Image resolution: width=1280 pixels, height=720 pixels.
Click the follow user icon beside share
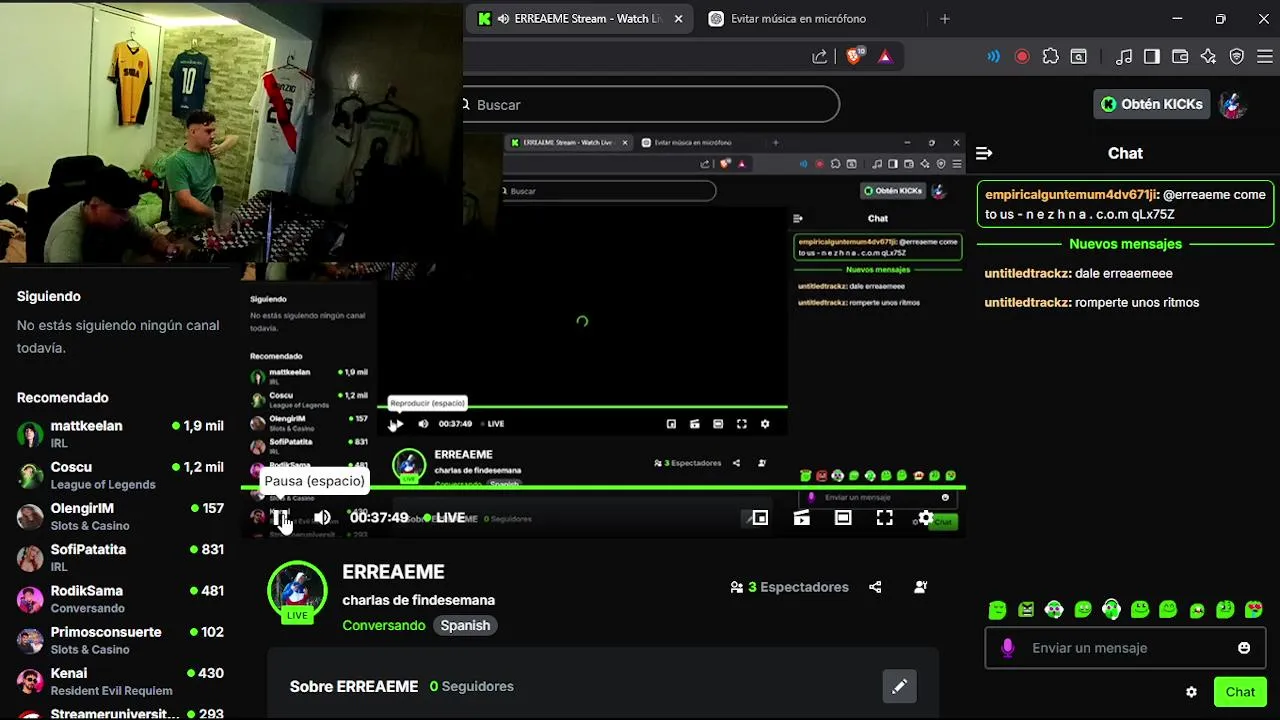click(x=920, y=587)
